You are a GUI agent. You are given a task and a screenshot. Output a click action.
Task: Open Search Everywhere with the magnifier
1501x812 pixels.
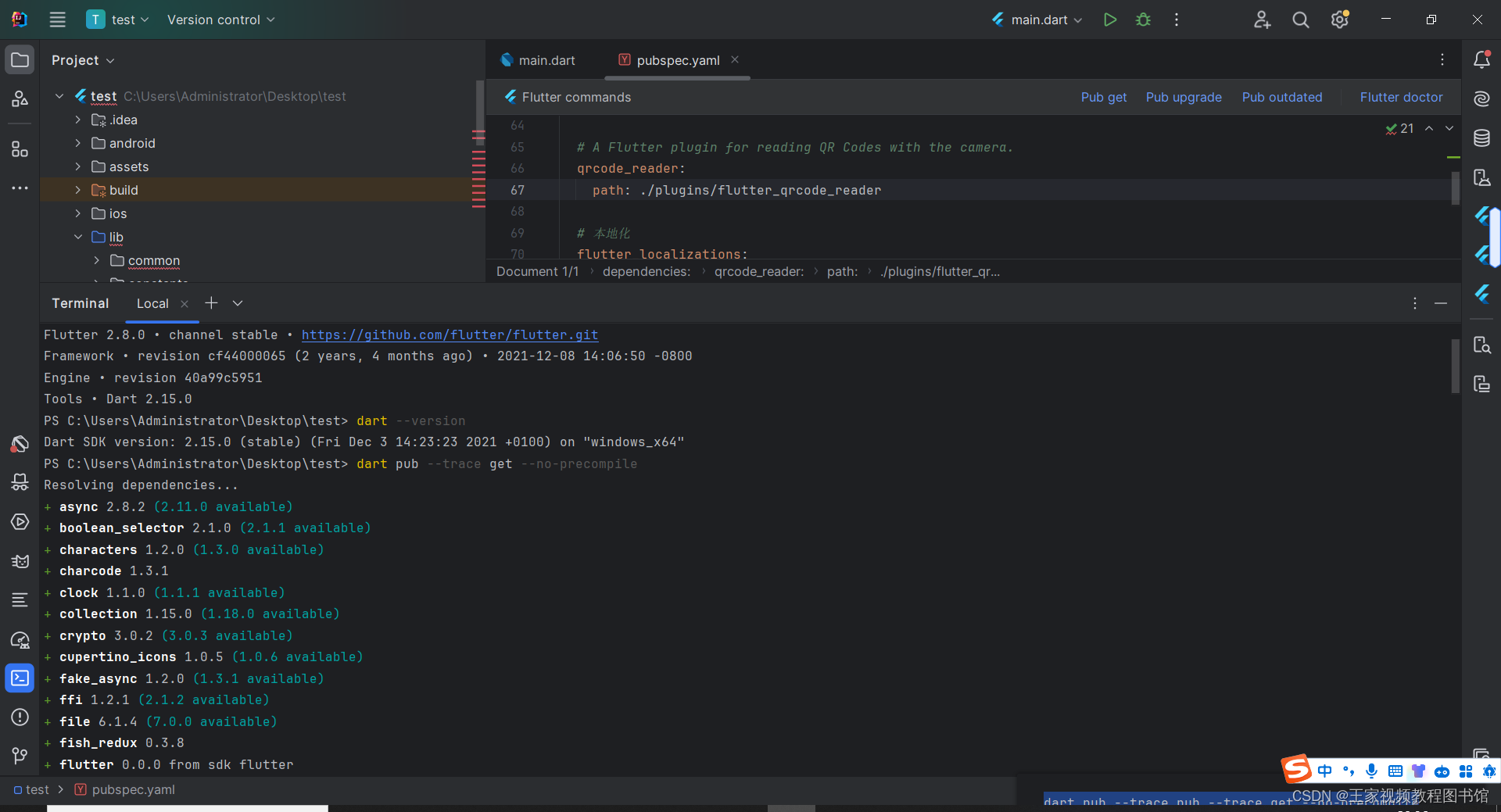[x=1300, y=20]
